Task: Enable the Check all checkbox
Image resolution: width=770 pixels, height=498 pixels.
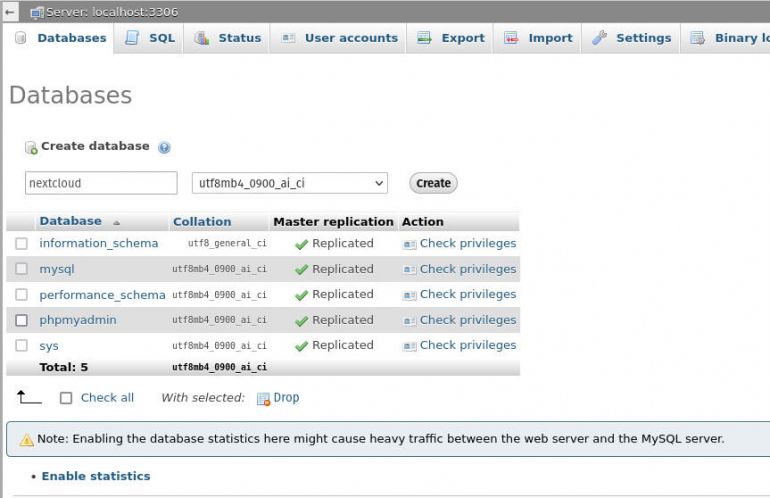Action: pyautogui.click(x=66, y=398)
